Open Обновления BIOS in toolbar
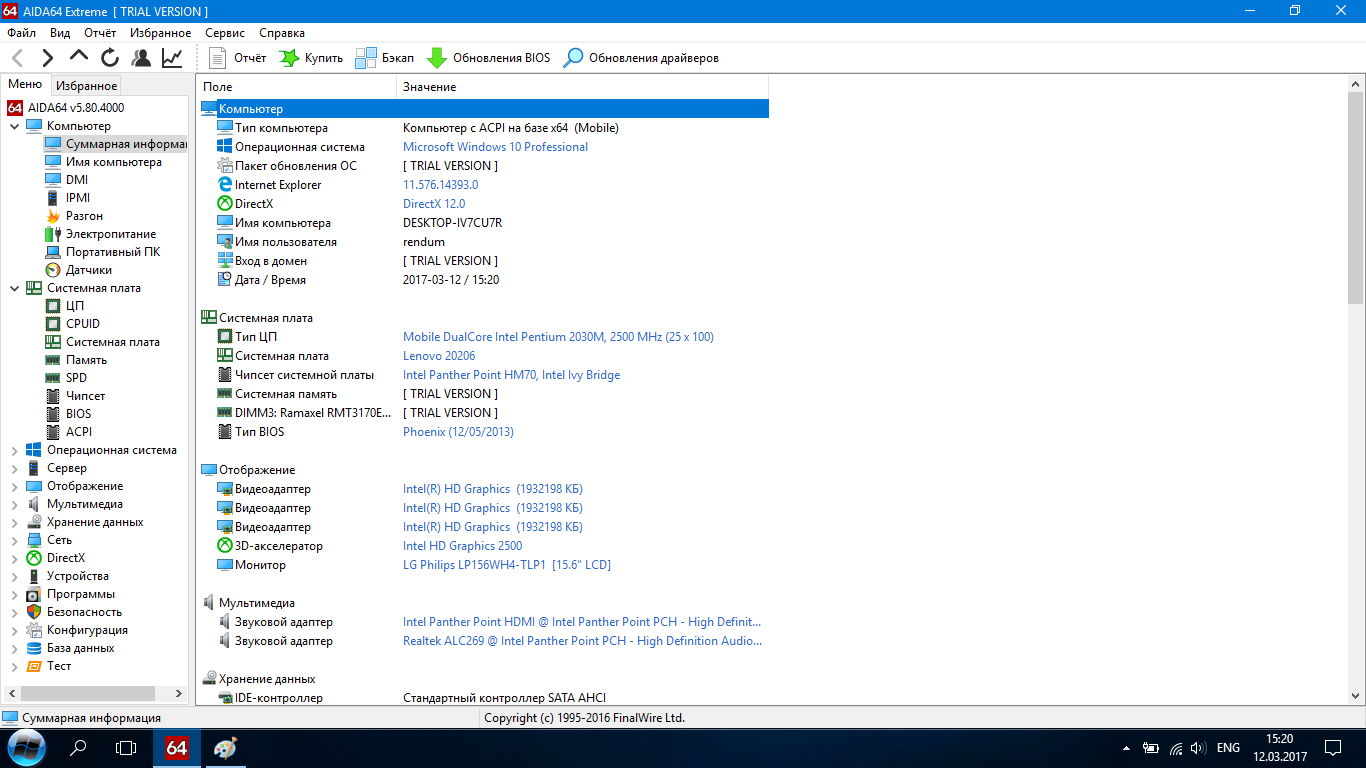Screen dimensions: 1366x768 [488, 58]
